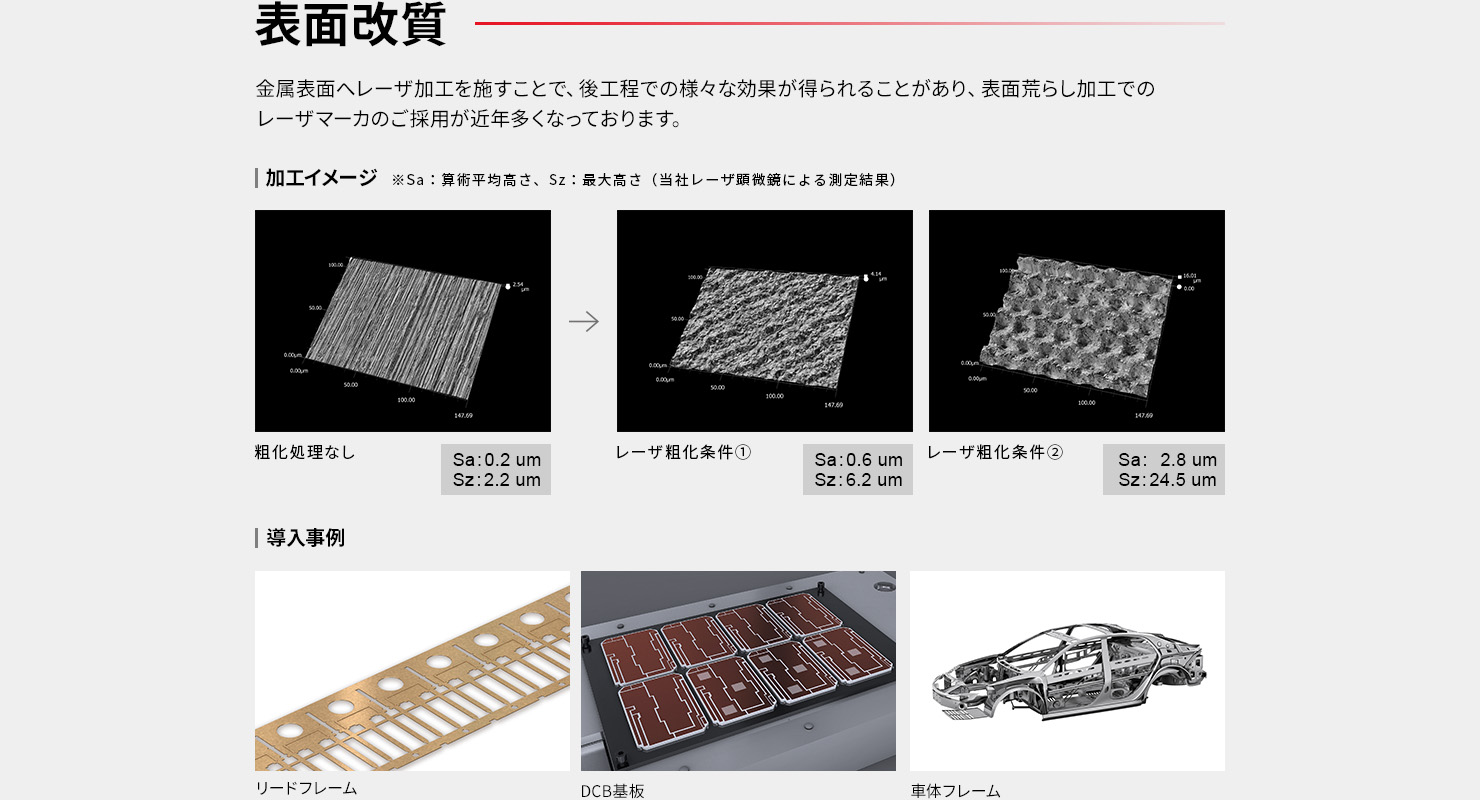Click the Sa:0.6 um measurement box
Image resolution: width=1480 pixels, height=800 pixels.
click(857, 468)
